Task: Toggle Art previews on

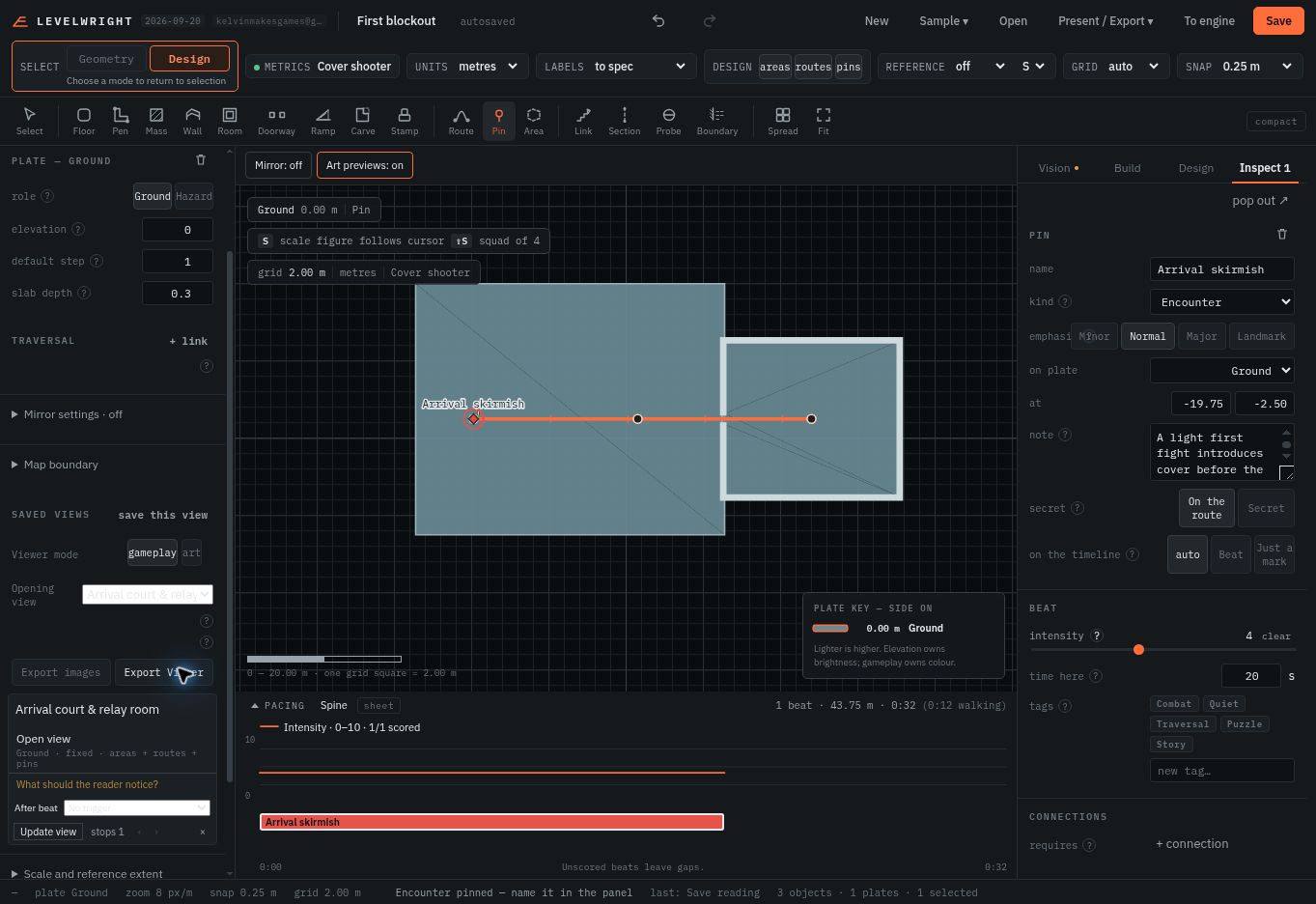Action: pos(365,165)
